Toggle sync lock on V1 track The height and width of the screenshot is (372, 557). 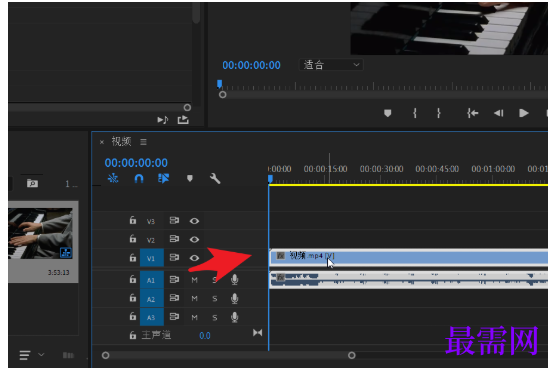click(174, 258)
